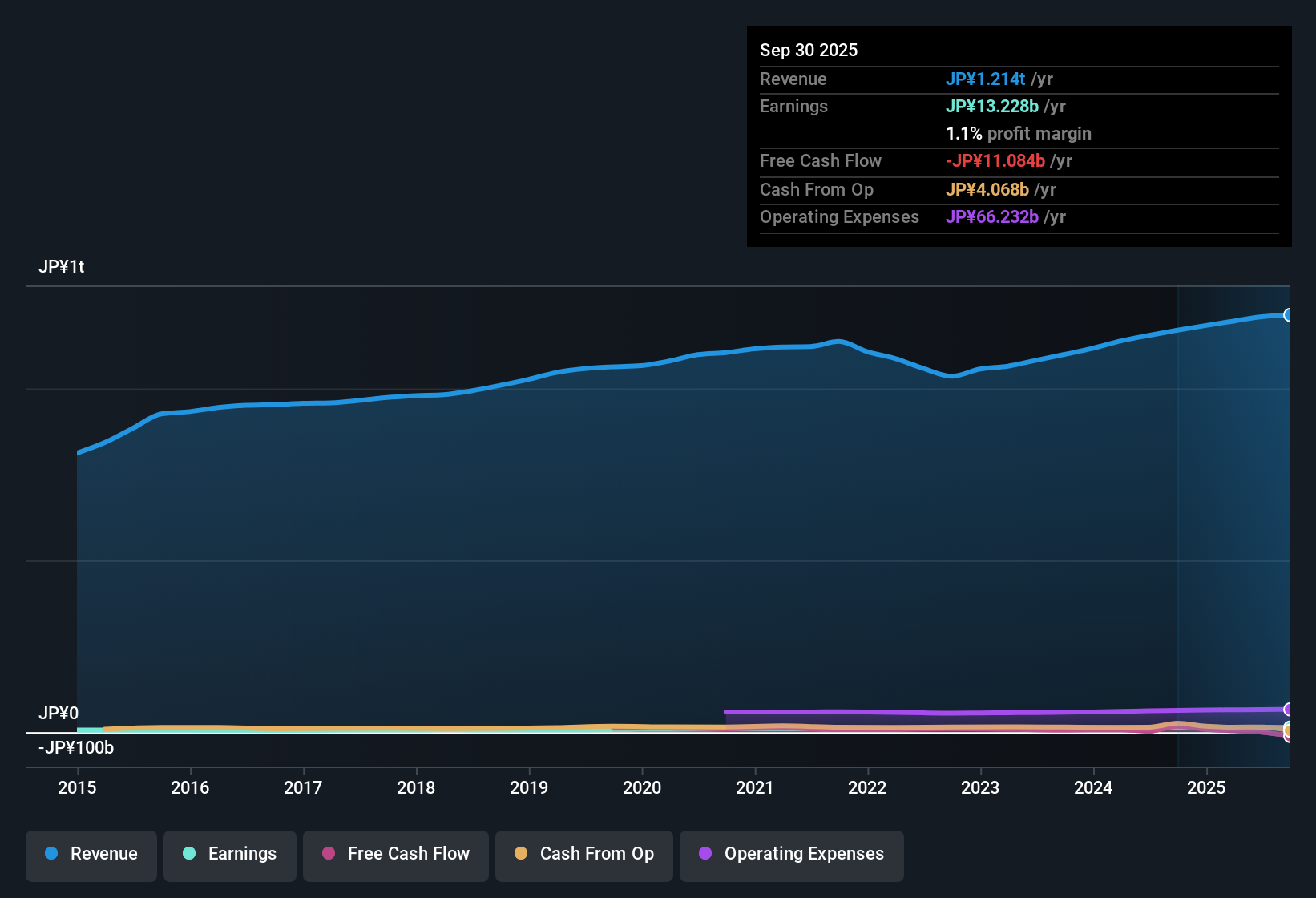Select the Sep 30 2025 tooltip header
Image resolution: width=1316 pixels, height=898 pixels.
[x=809, y=50]
